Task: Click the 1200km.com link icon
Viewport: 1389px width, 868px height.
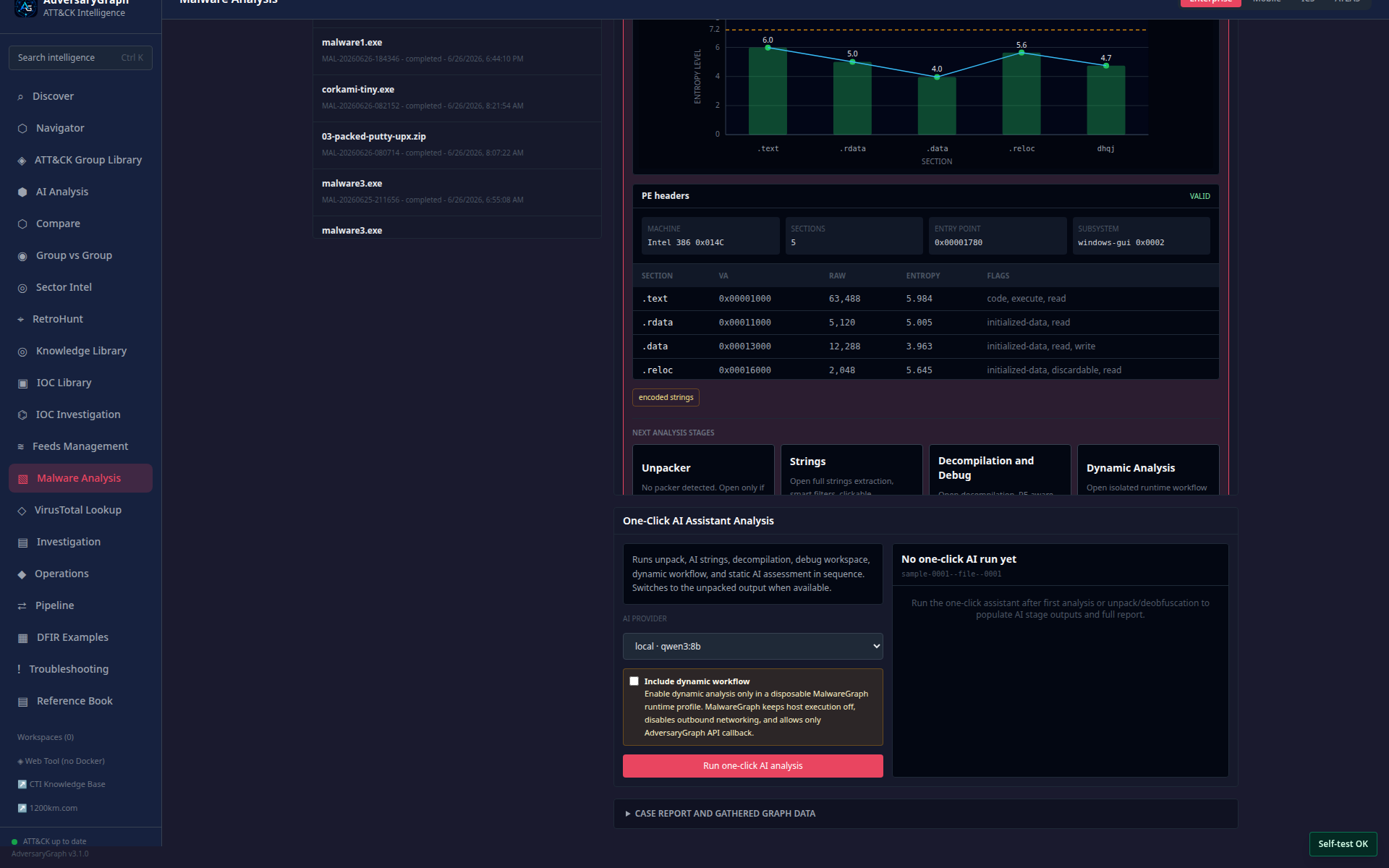Action: coord(22,809)
